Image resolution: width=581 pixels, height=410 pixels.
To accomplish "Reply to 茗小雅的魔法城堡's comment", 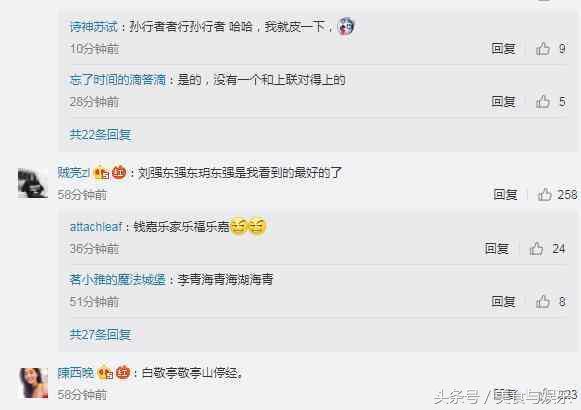I will 503,301.
